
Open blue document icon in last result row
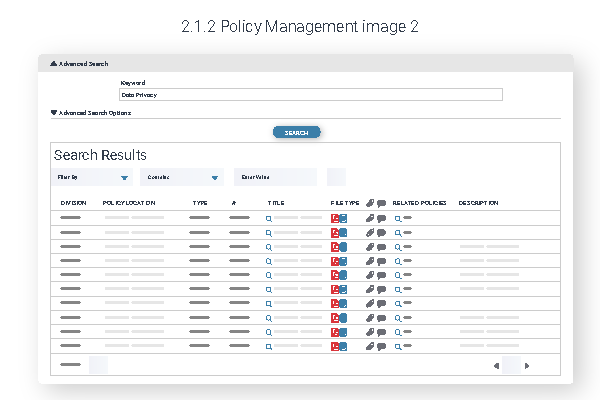click(x=343, y=346)
